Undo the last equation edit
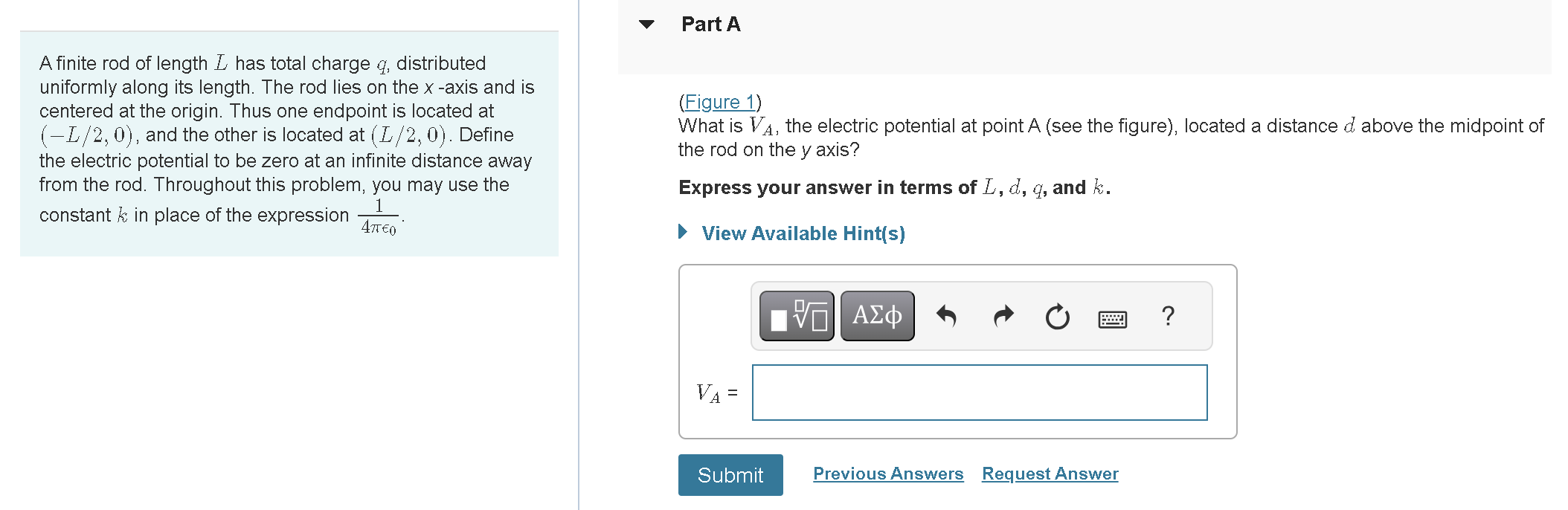Viewport: 1568px width, 510px height. (947, 315)
